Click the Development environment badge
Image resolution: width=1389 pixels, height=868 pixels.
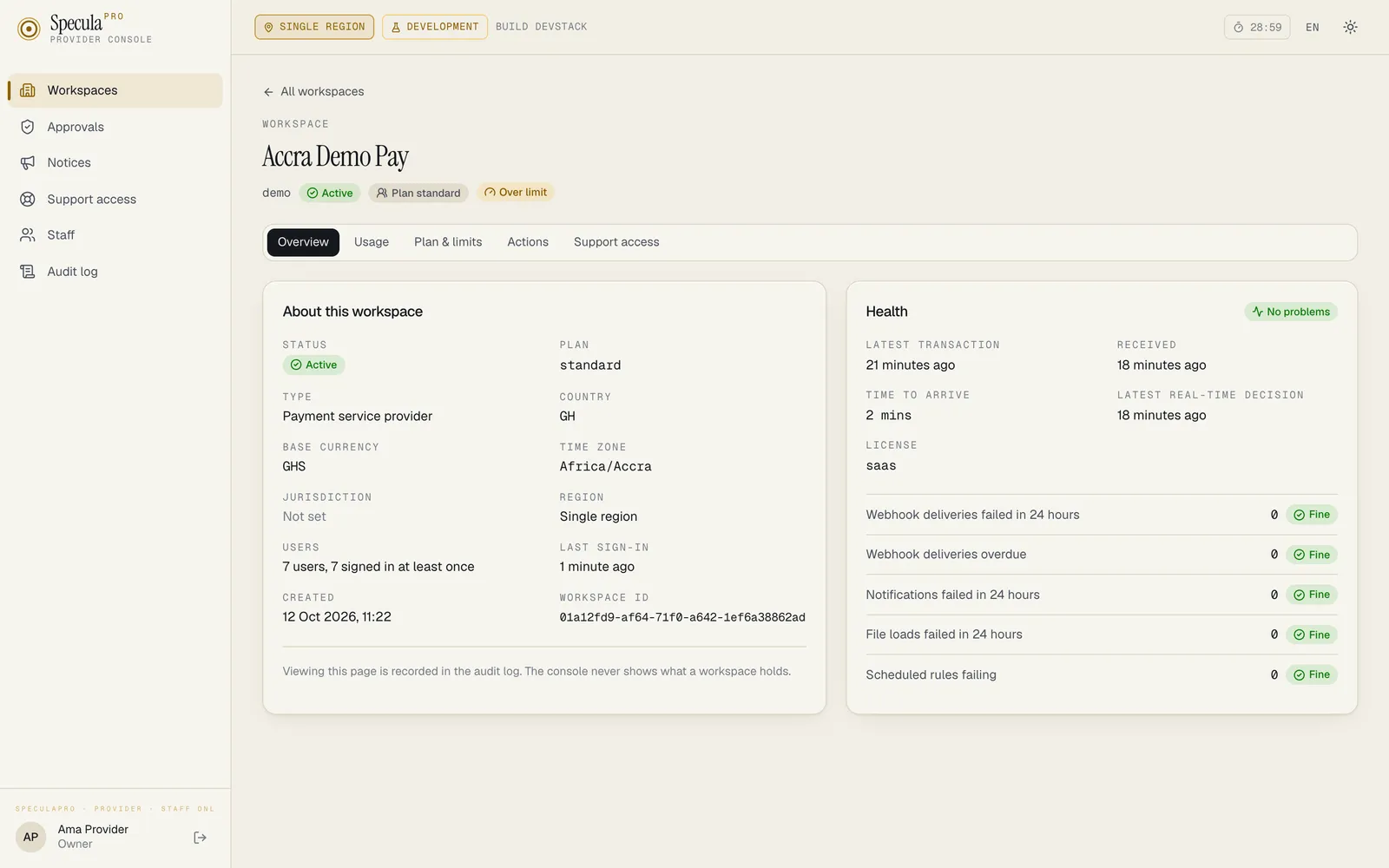435,27
